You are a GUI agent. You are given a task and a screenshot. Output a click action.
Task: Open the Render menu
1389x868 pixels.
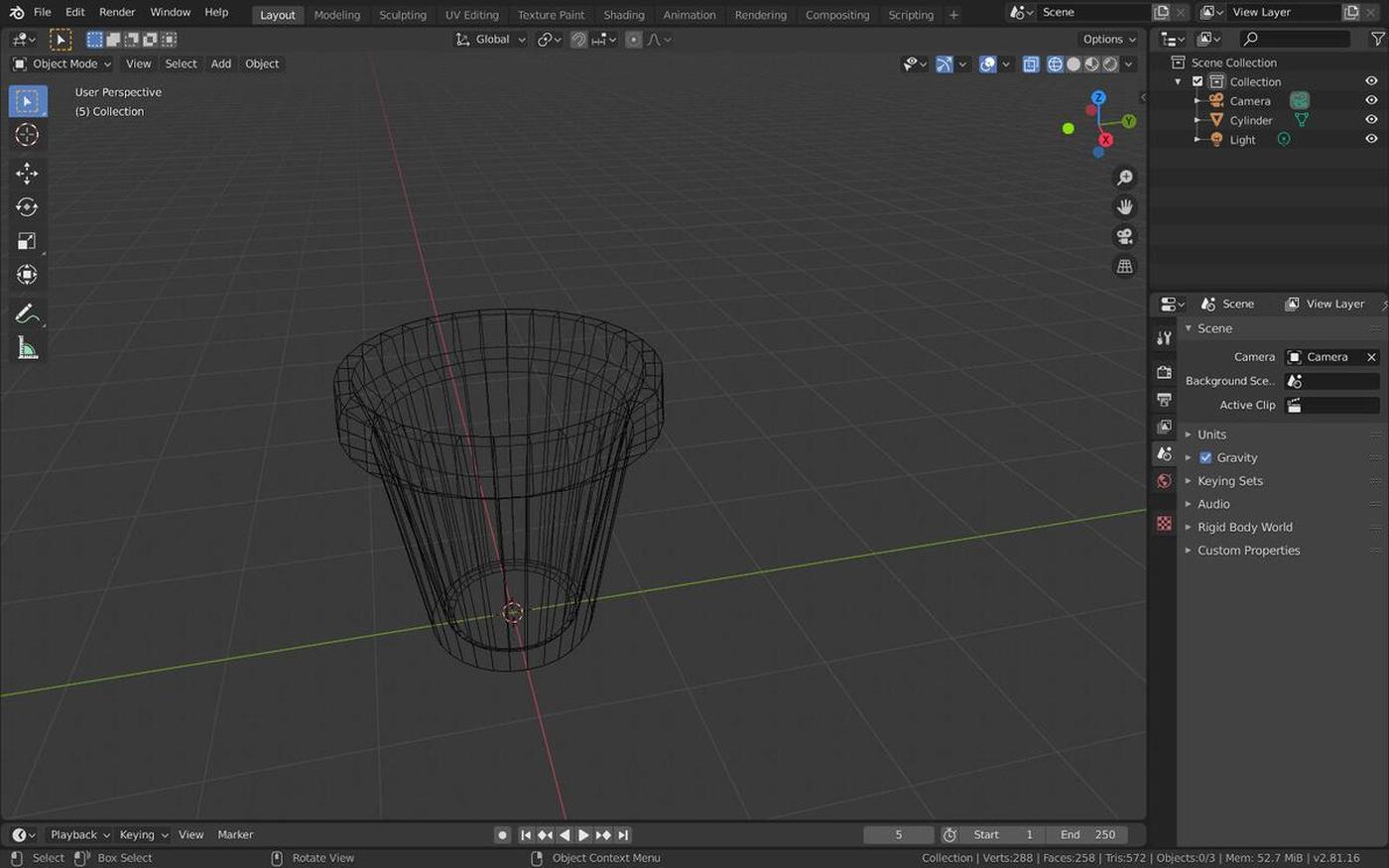(117, 13)
